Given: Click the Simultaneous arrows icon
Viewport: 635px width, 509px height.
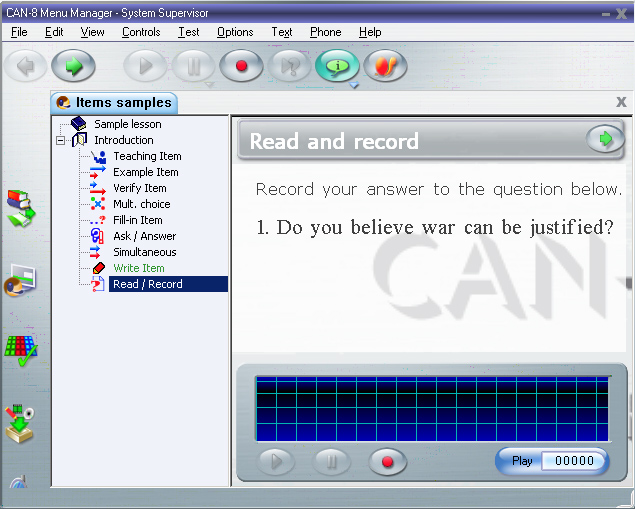Looking at the screenshot, I should [96, 252].
